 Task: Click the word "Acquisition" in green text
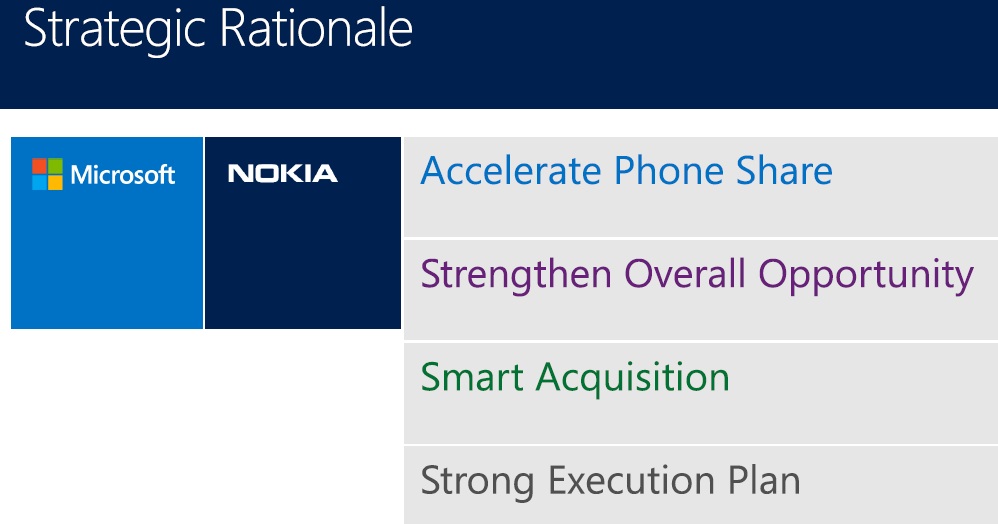click(x=633, y=377)
